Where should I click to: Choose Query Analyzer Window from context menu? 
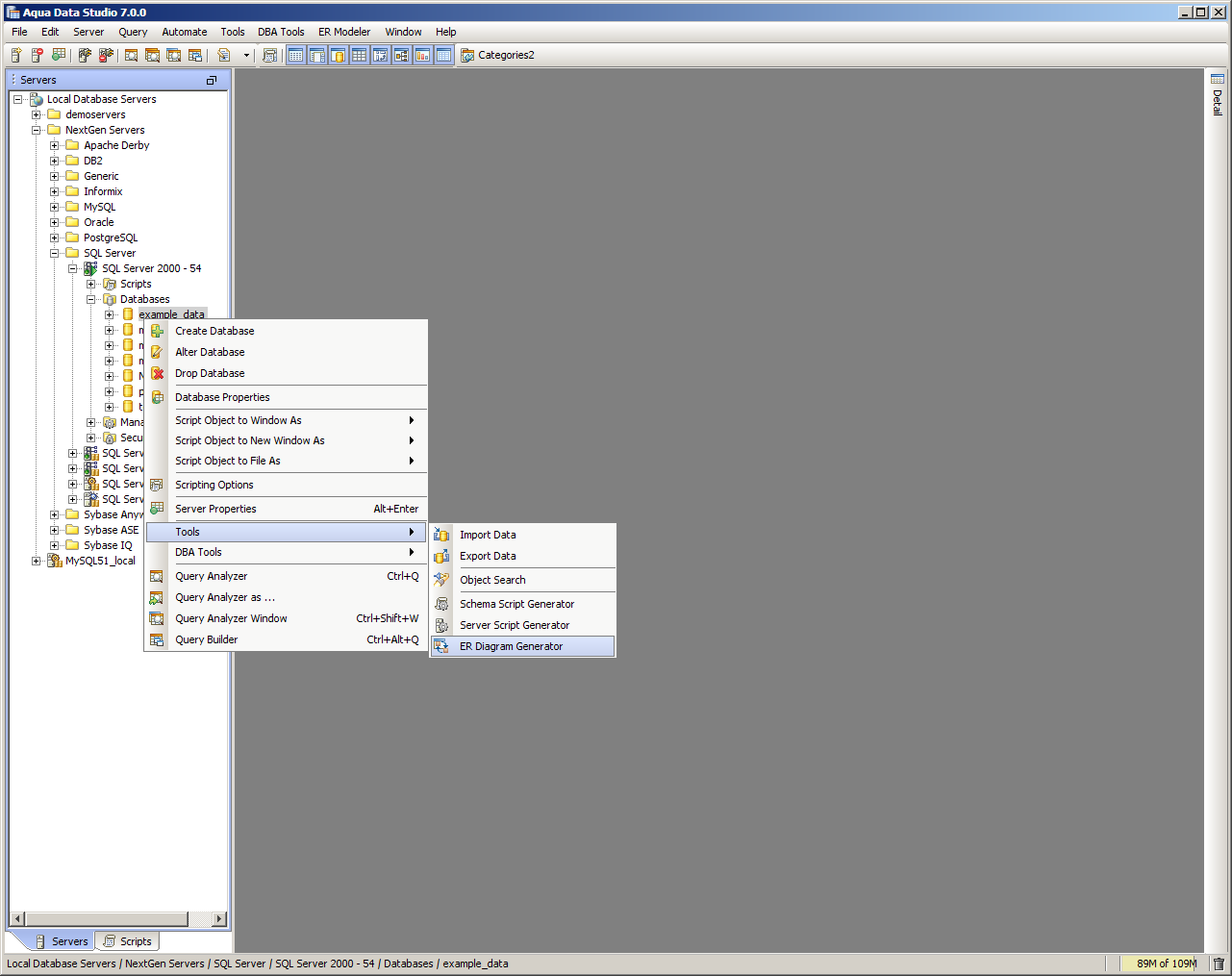286,618
